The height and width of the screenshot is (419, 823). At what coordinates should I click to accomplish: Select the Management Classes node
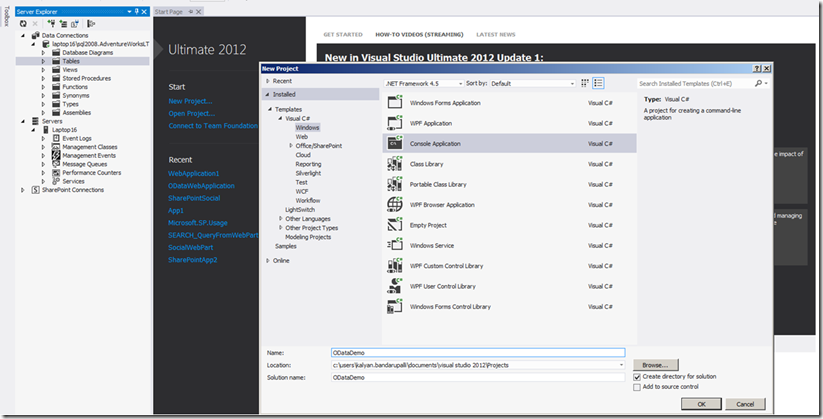click(x=90, y=147)
